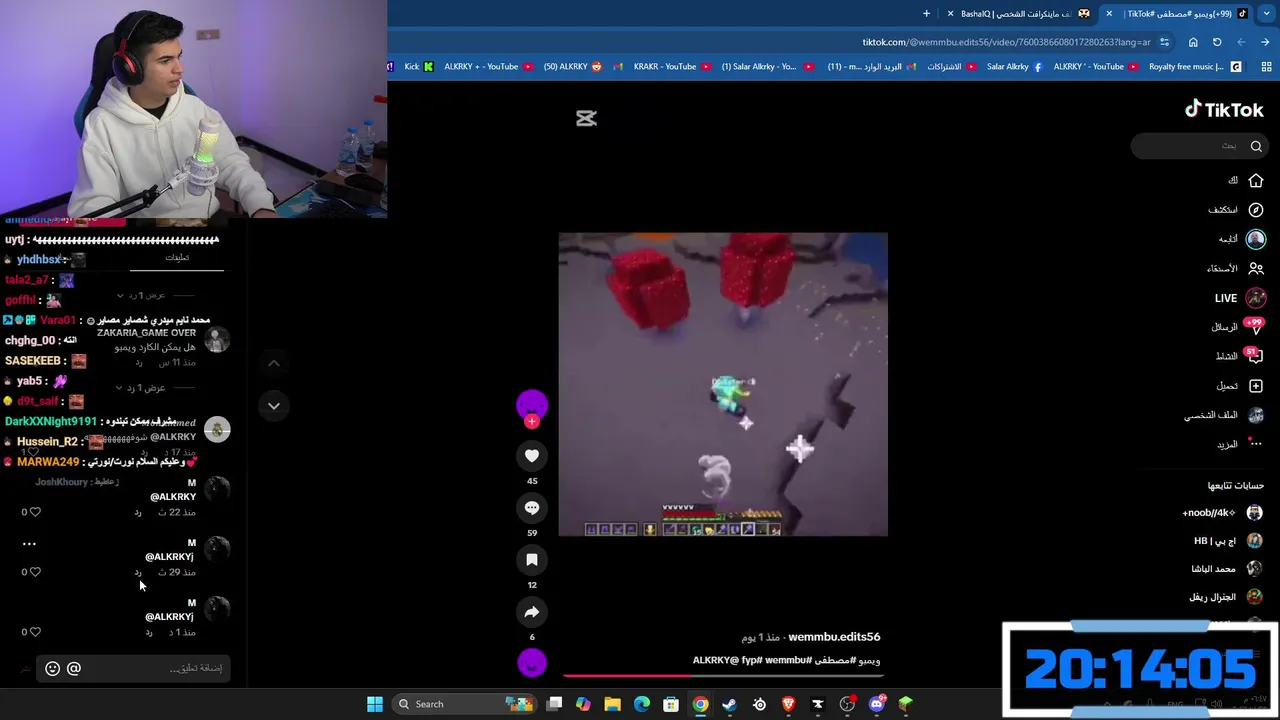Click the share arrow showing 6
1280x720 pixels.
(532, 612)
